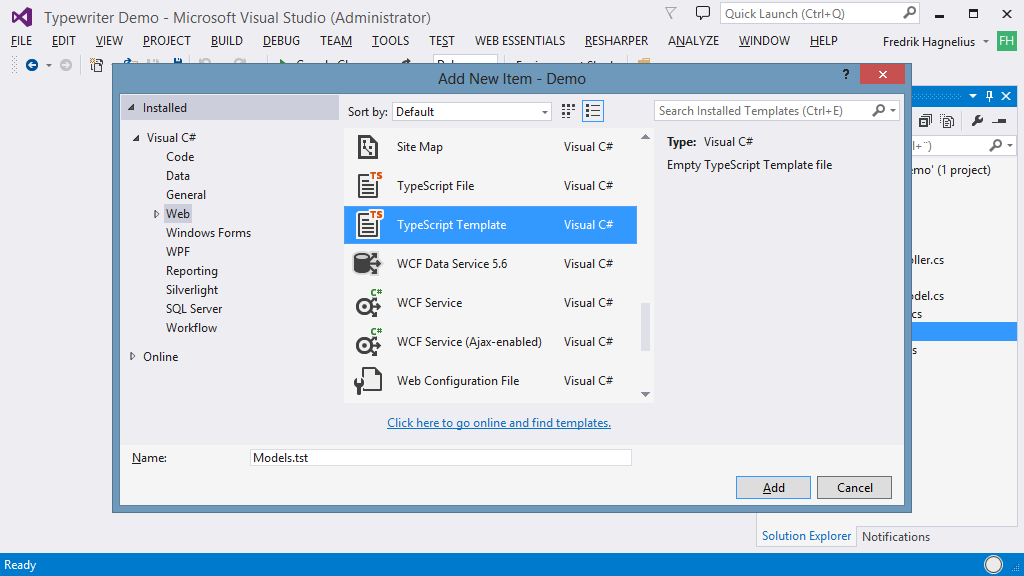Follow the go online and find templates link

499,423
